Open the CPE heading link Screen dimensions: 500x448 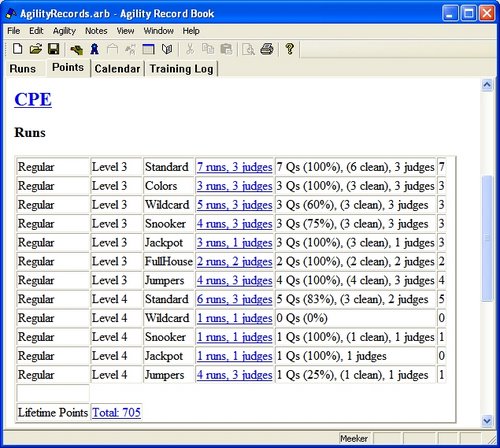point(33,99)
